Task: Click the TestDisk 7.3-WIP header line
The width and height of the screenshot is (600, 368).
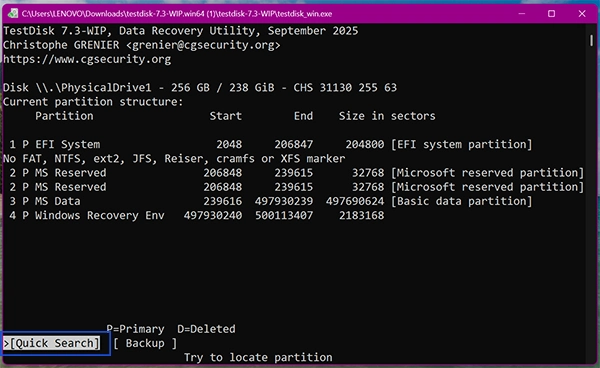Action: tap(181, 31)
